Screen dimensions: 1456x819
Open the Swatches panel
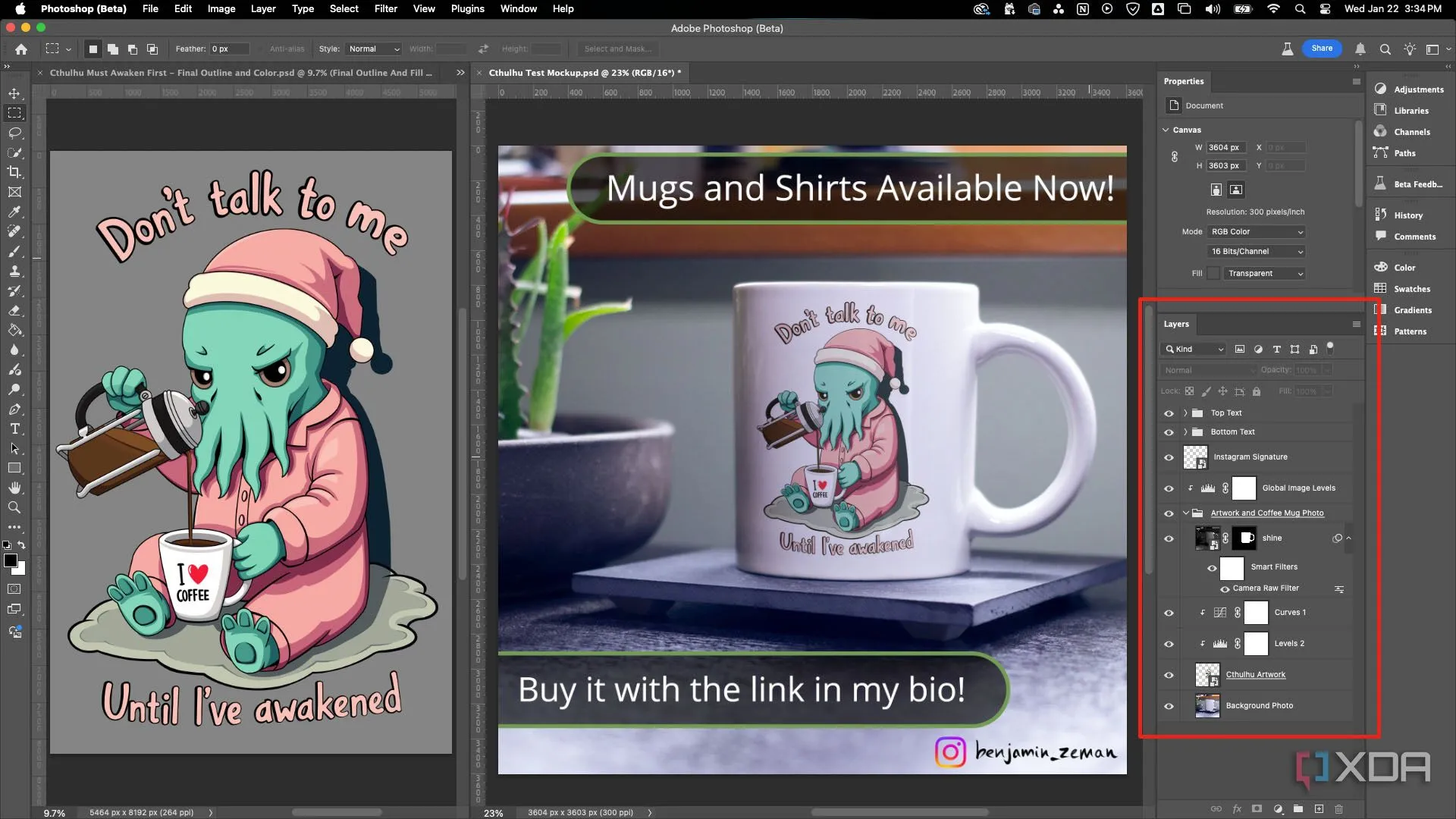click(1402, 289)
